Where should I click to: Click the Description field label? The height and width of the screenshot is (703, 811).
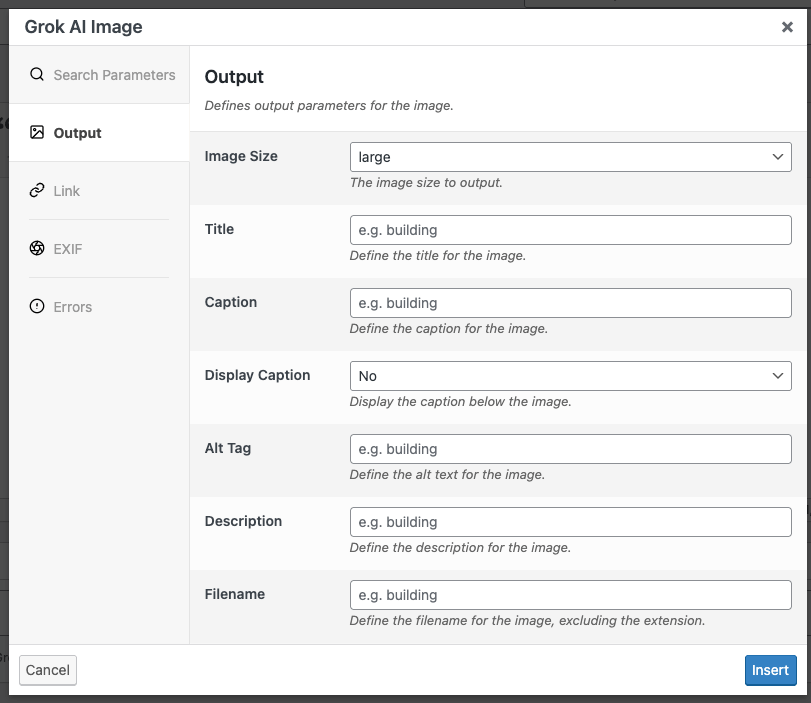point(243,521)
